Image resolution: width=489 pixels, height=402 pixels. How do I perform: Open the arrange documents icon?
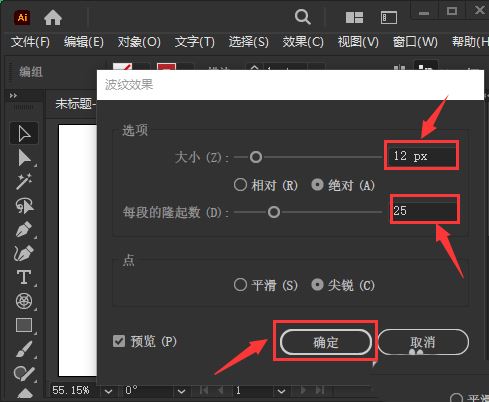(354, 17)
